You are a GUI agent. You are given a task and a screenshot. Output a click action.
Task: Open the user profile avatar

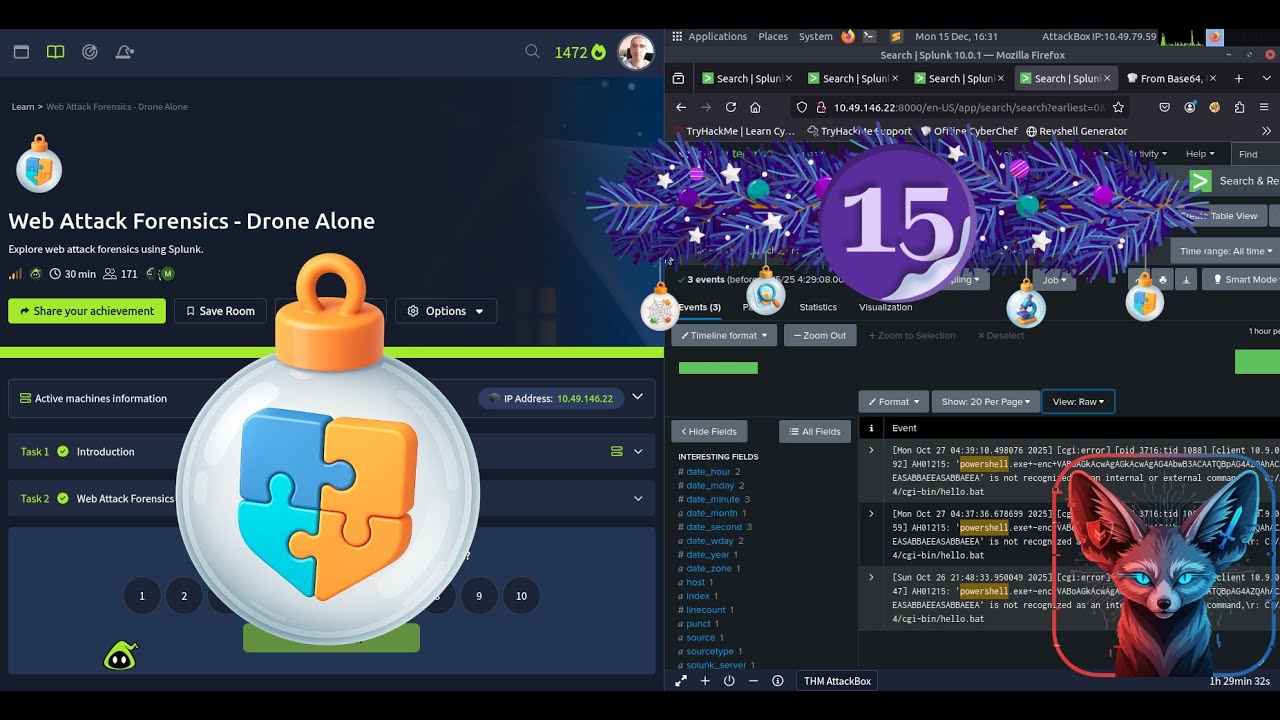(x=636, y=52)
